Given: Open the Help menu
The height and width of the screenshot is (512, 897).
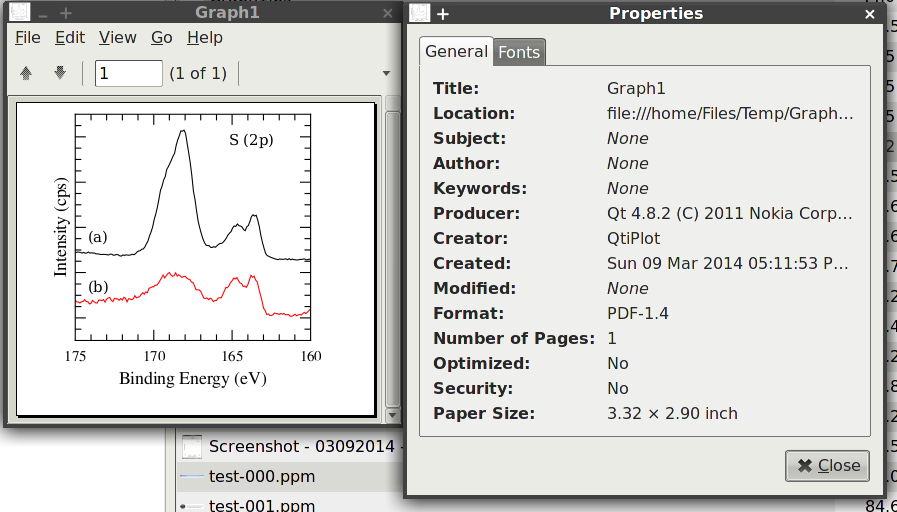Looking at the screenshot, I should pos(205,38).
